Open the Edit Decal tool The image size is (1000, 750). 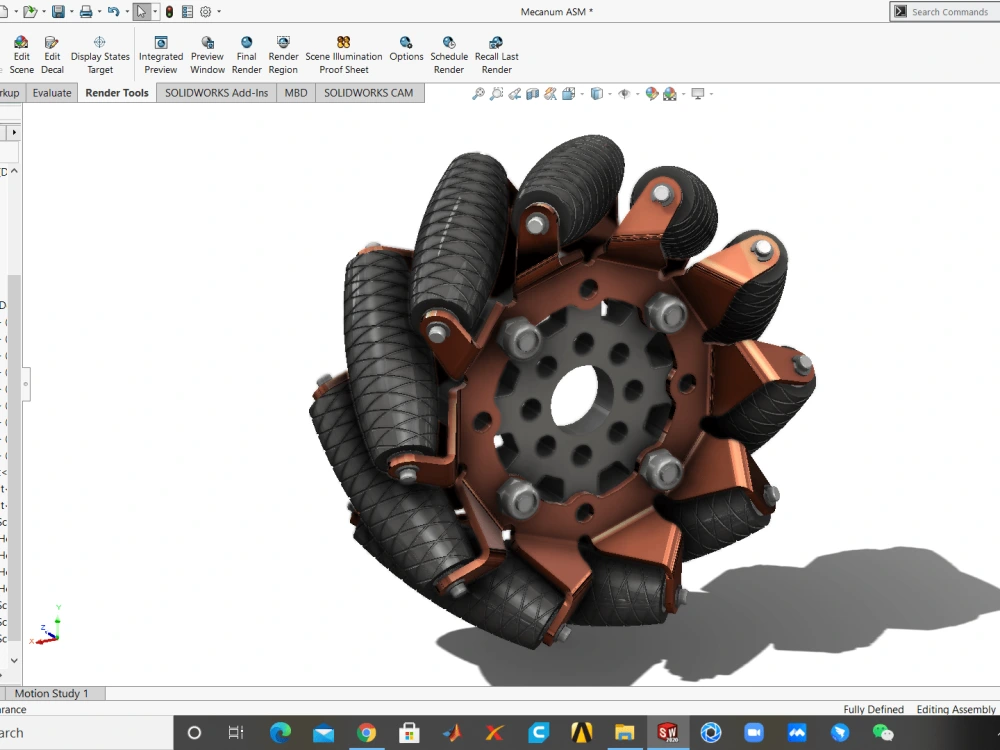click(x=52, y=55)
